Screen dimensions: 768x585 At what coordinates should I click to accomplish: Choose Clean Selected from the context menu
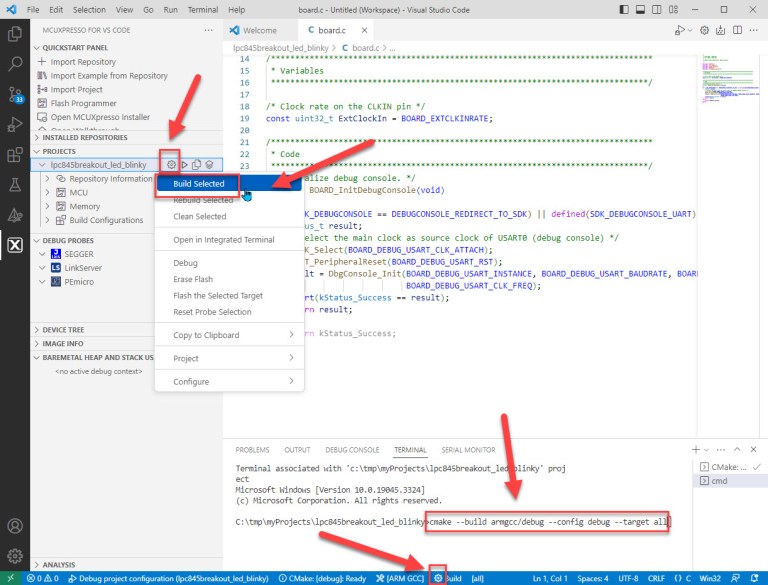(x=199, y=216)
